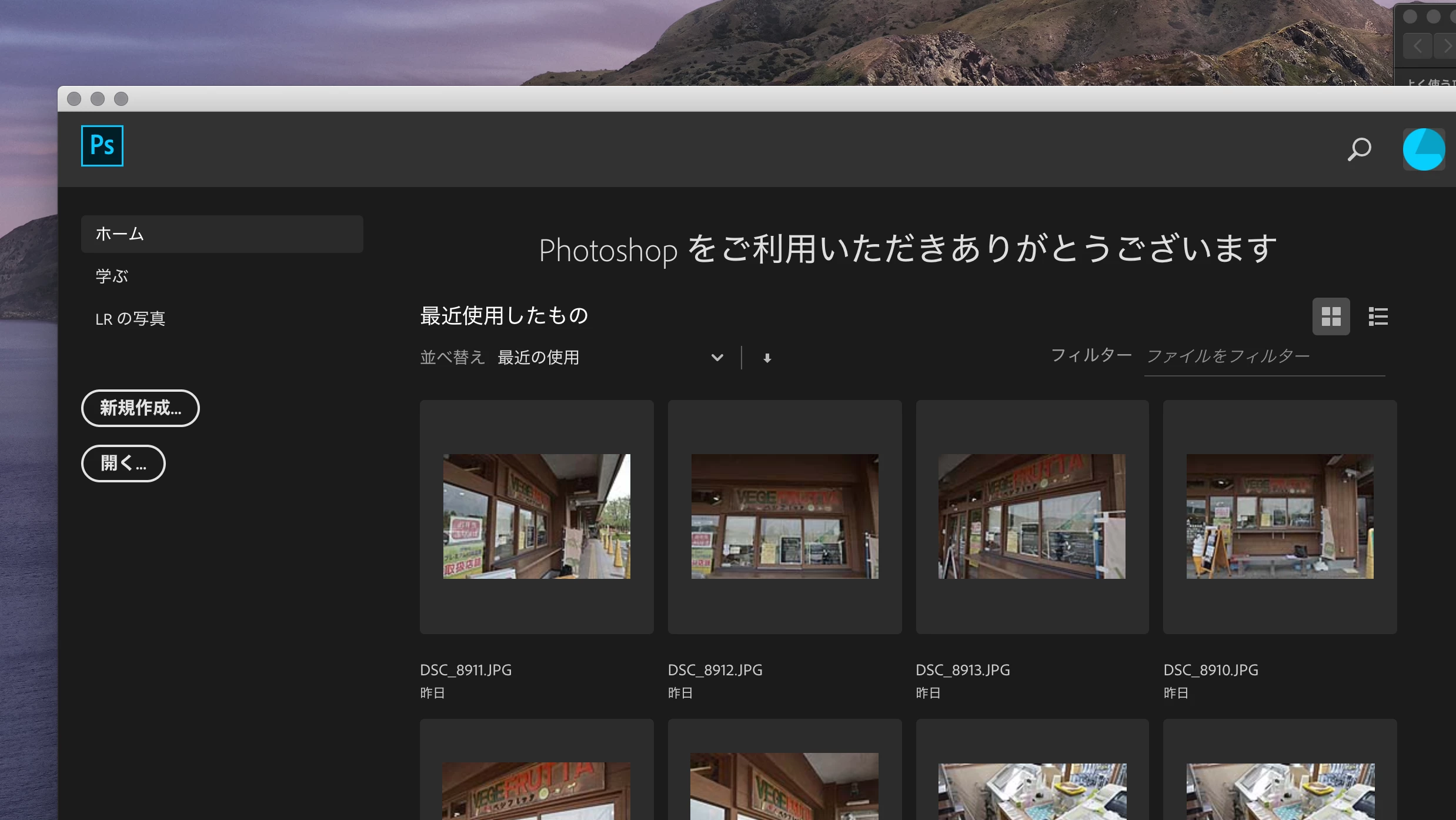Viewport: 1456px width, 820px height.
Task: Switch to grid thumbnail view
Action: coord(1331,316)
